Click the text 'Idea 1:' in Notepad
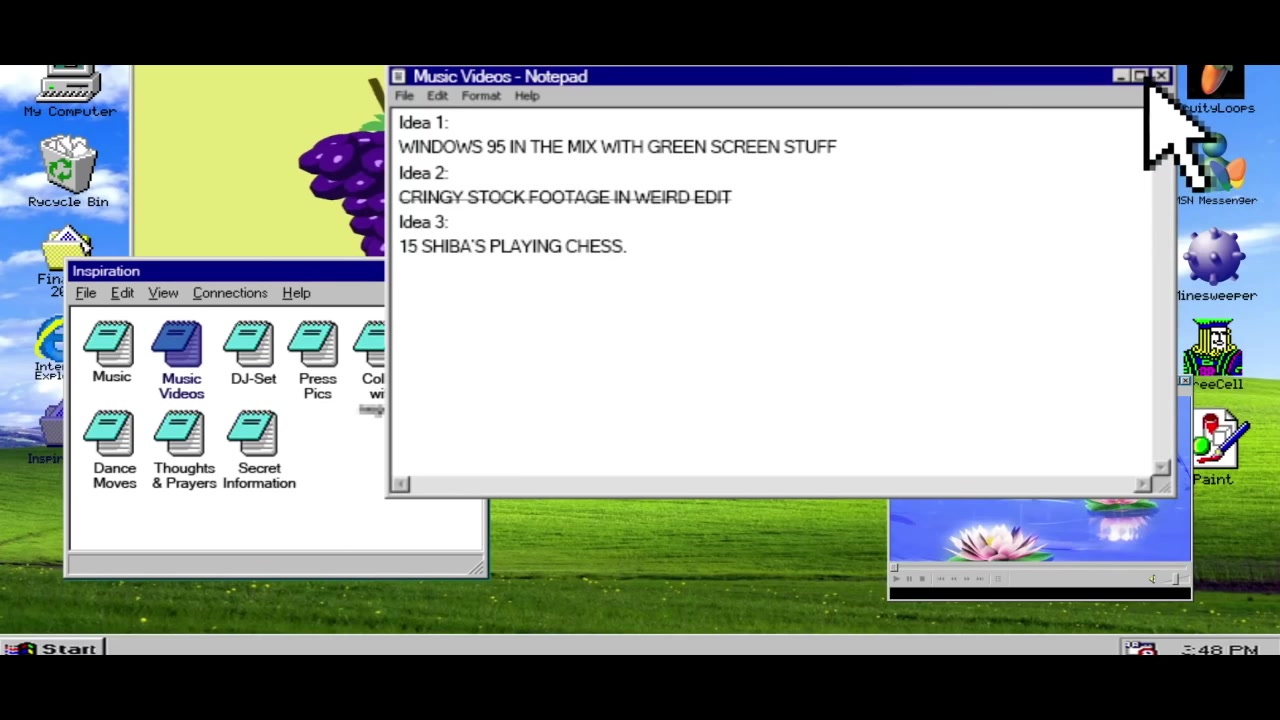Viewport: 1280px width, 720px height. [423, 123]
